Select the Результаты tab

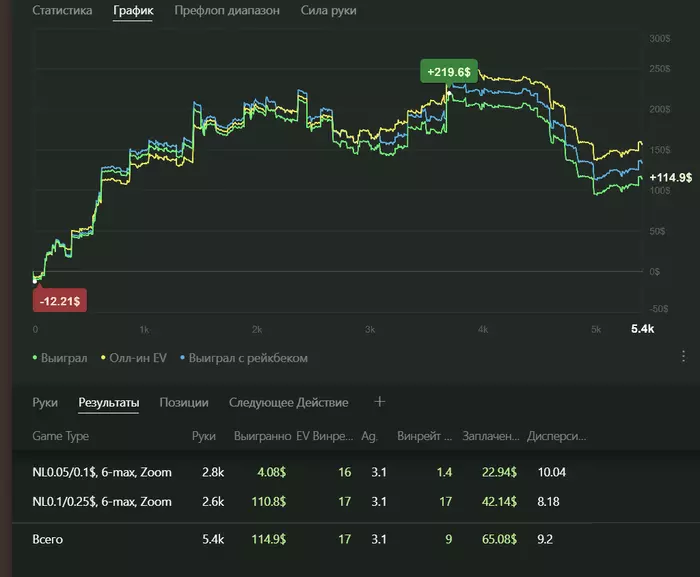[x=108, y=402]
